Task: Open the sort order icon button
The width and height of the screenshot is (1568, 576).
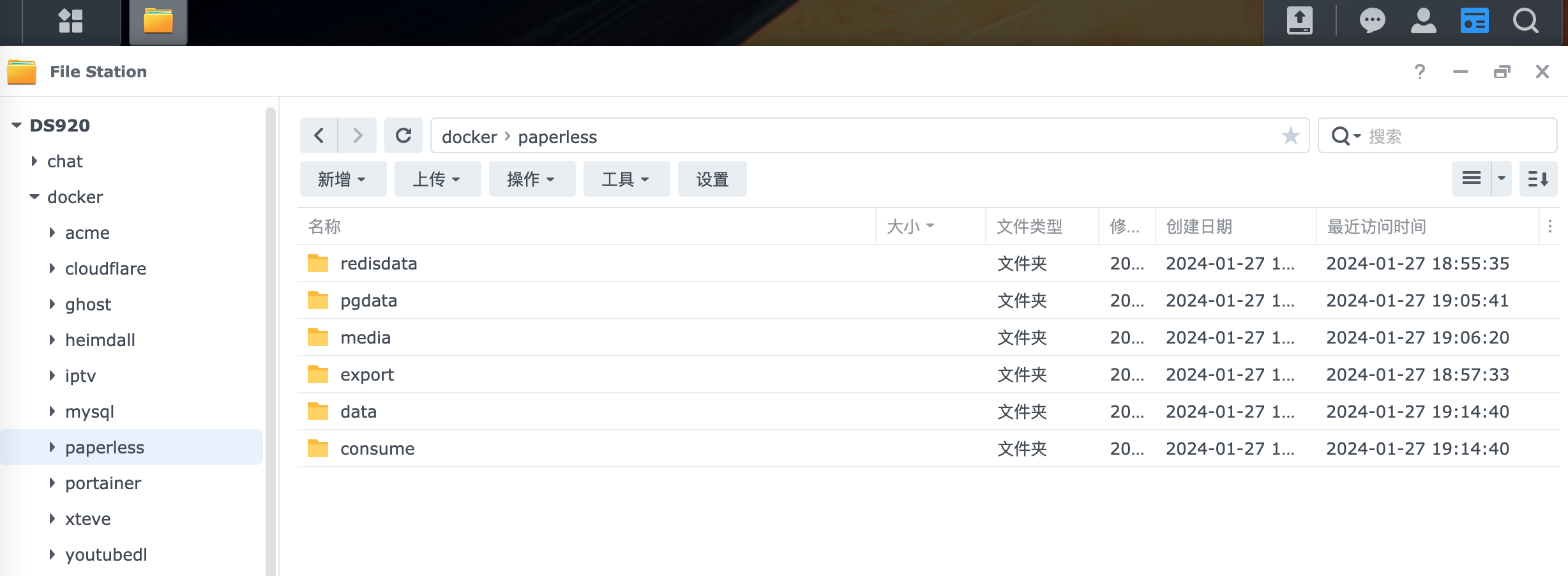Action: click(1538, 179)
